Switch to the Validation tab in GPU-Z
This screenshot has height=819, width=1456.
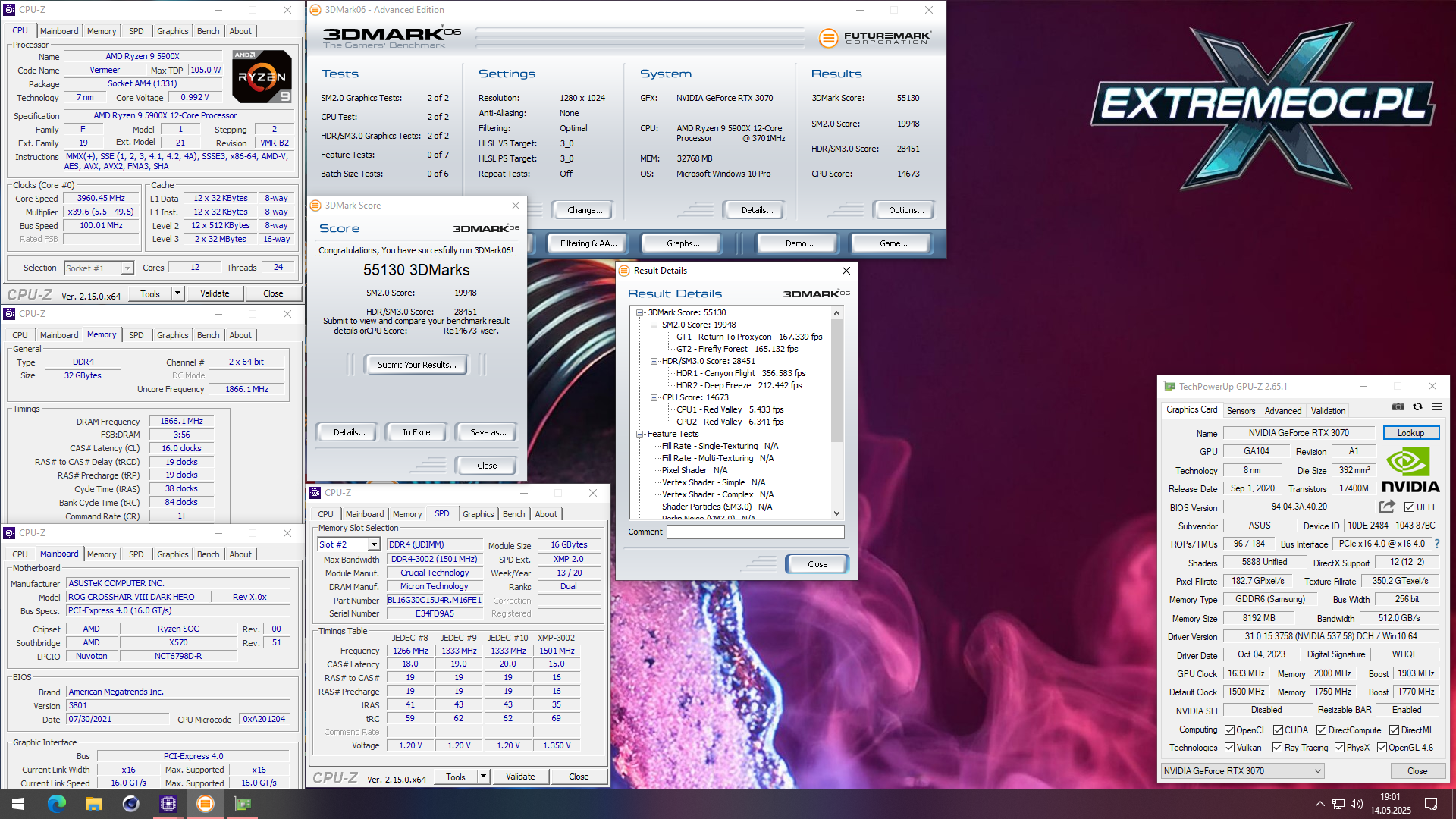(x=1328, y=411)
